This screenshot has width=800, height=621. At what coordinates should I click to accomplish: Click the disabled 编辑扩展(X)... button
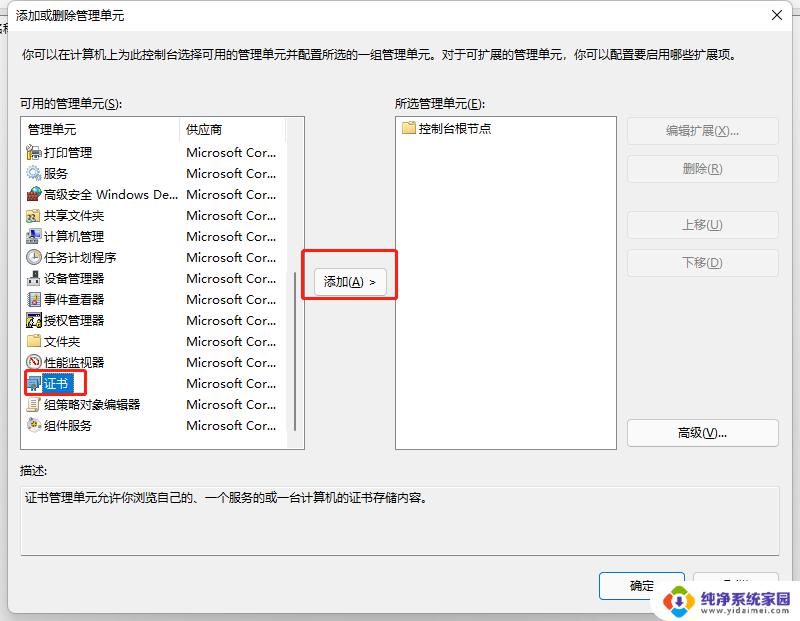[x=703, y=131]
